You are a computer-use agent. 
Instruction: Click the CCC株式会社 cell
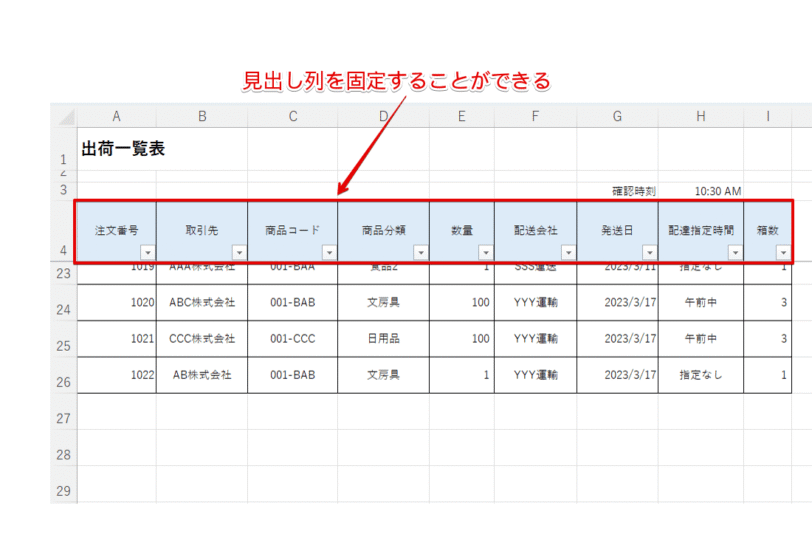[x=202, y=339]
